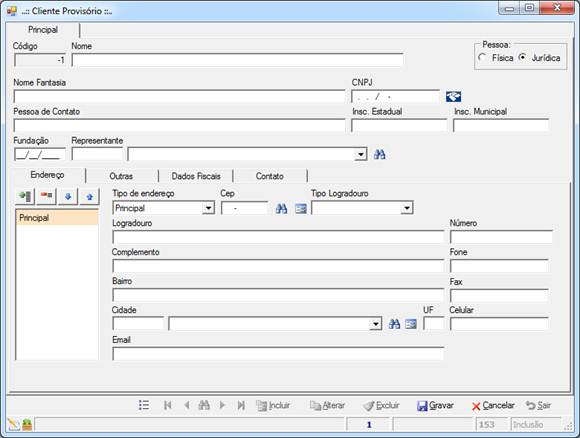Move address down with blue down arrow

click(x=68, y=196)
